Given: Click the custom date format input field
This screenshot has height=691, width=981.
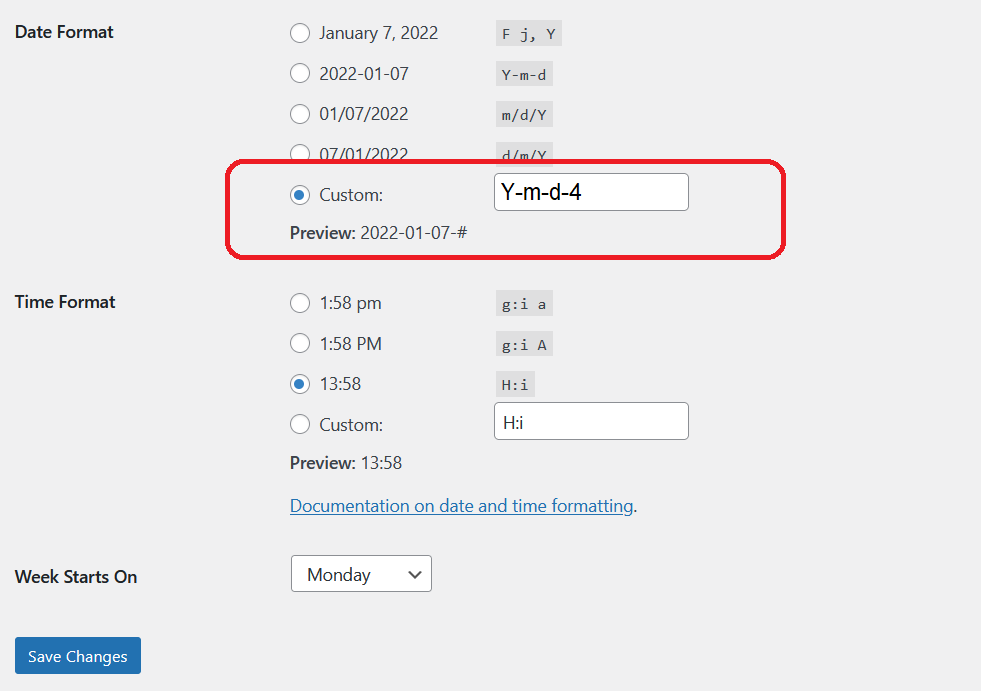Looking at the screenshot, I should 590,192.
